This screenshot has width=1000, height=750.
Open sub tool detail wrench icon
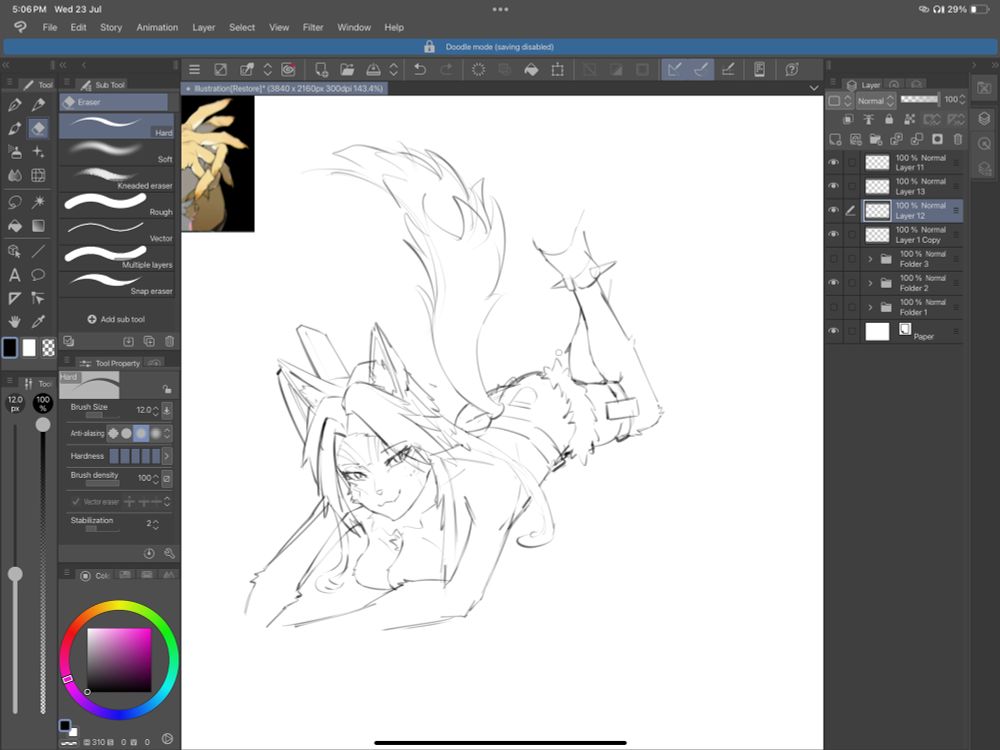click(169, 554)
